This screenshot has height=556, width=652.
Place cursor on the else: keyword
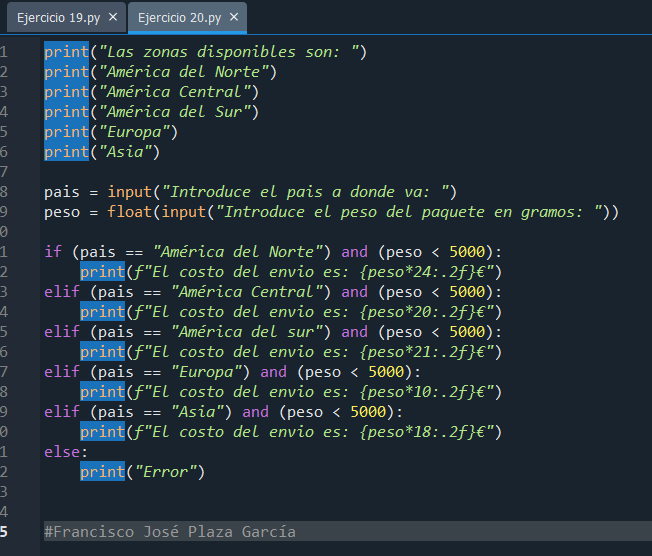click(x=65, y=452)
